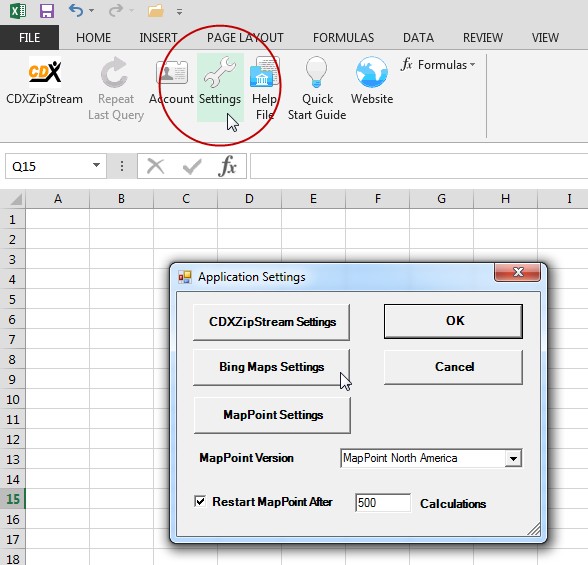588x565 pixels.
Task: Click the calculations count field showing 500
Action: [382, 503]
